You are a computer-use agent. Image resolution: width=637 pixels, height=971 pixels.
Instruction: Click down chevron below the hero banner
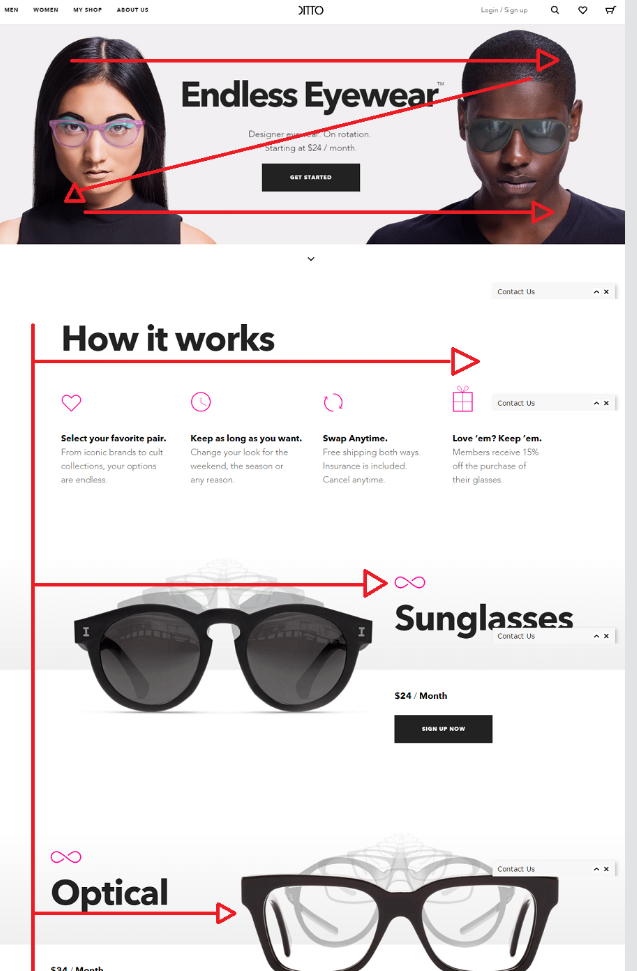point(311,259)
